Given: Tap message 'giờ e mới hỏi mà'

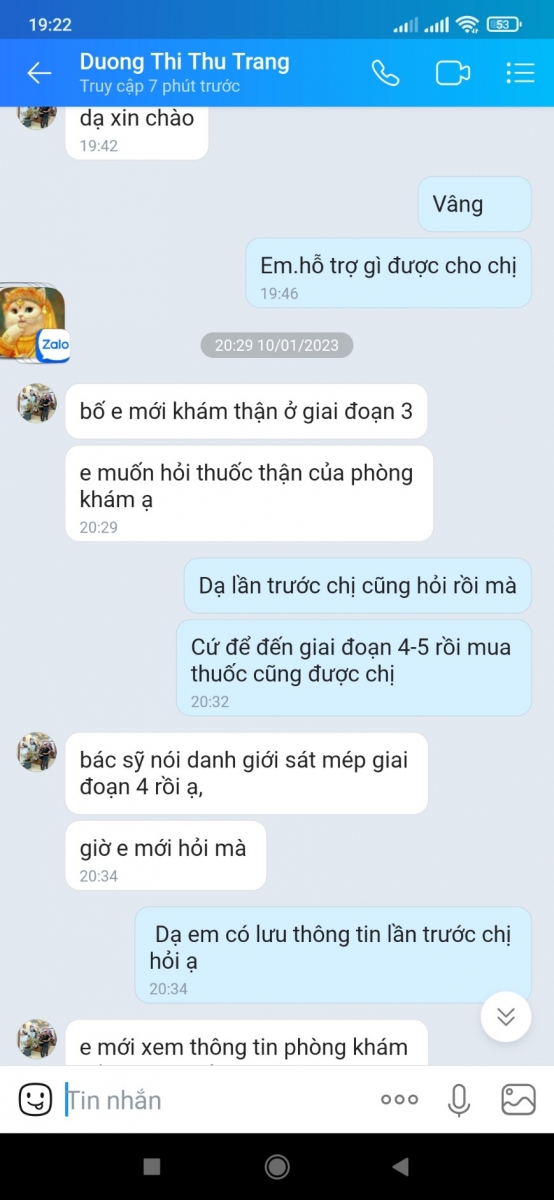Looking at the screenshot, I should [x=166, y=855].
